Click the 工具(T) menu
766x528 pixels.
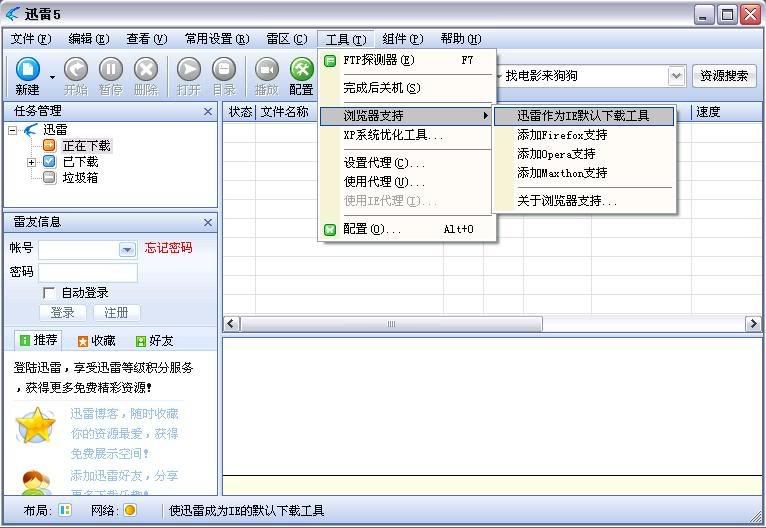[345, 39]
